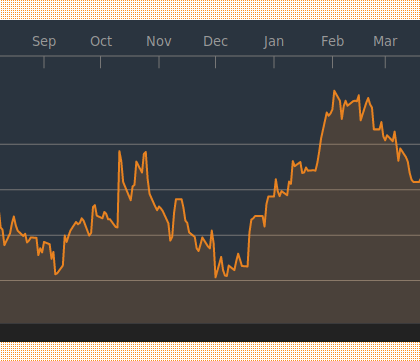420x361 pixels.
Task: Click the small peak in mid November
Action: [x=179, y=199]
